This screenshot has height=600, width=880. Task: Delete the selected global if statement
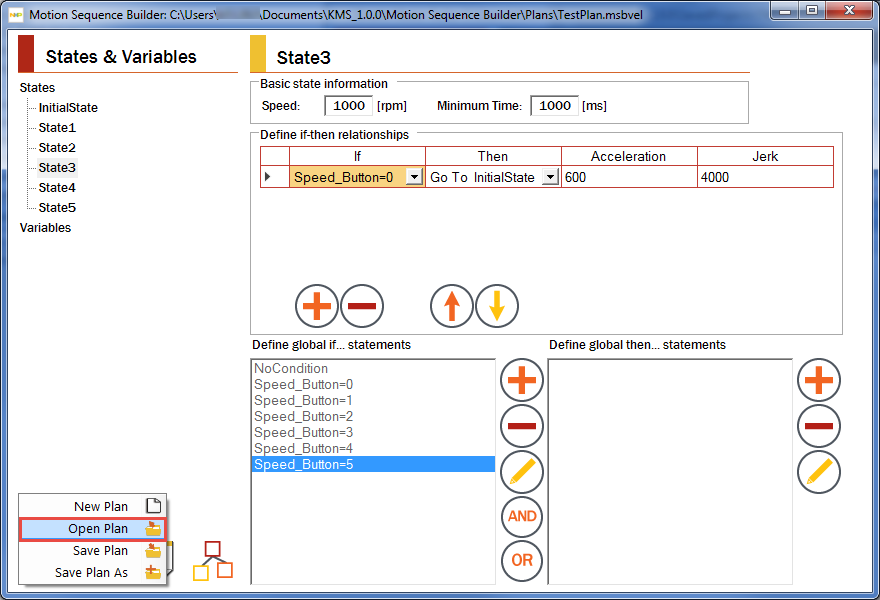(x=522, y=426)
